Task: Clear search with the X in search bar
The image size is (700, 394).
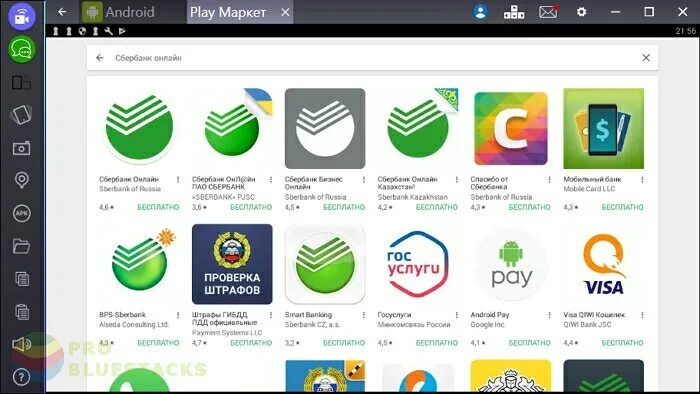Action: (x=646, y=58)
